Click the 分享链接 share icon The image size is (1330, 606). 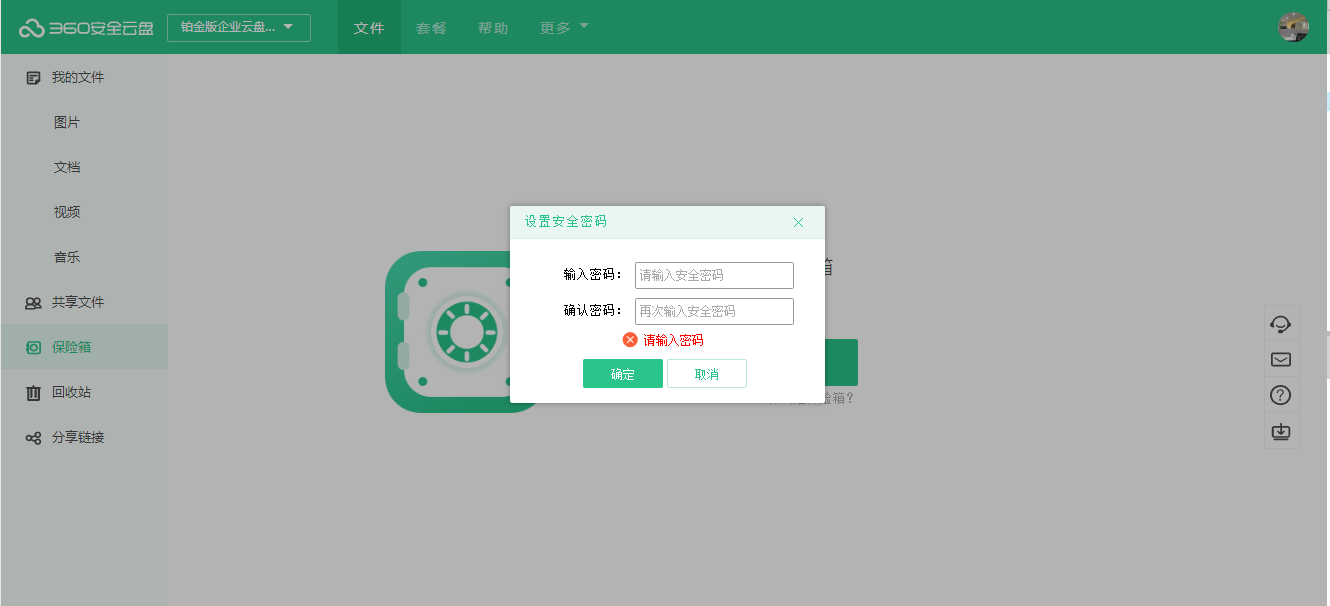coord(33,438)
